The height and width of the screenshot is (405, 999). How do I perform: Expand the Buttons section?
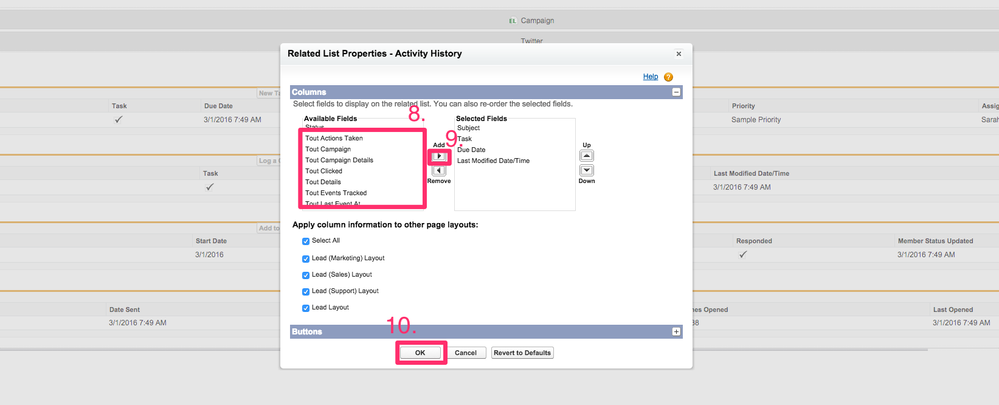pos(676,331)
